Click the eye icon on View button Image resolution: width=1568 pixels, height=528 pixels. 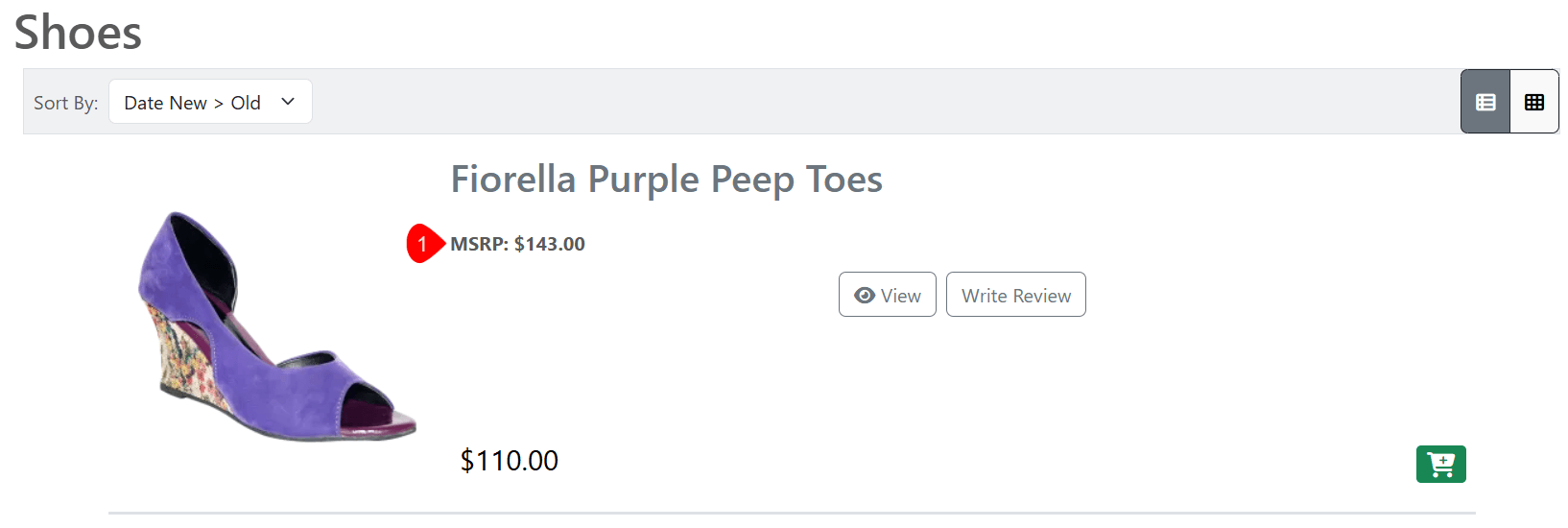[865, 296]
